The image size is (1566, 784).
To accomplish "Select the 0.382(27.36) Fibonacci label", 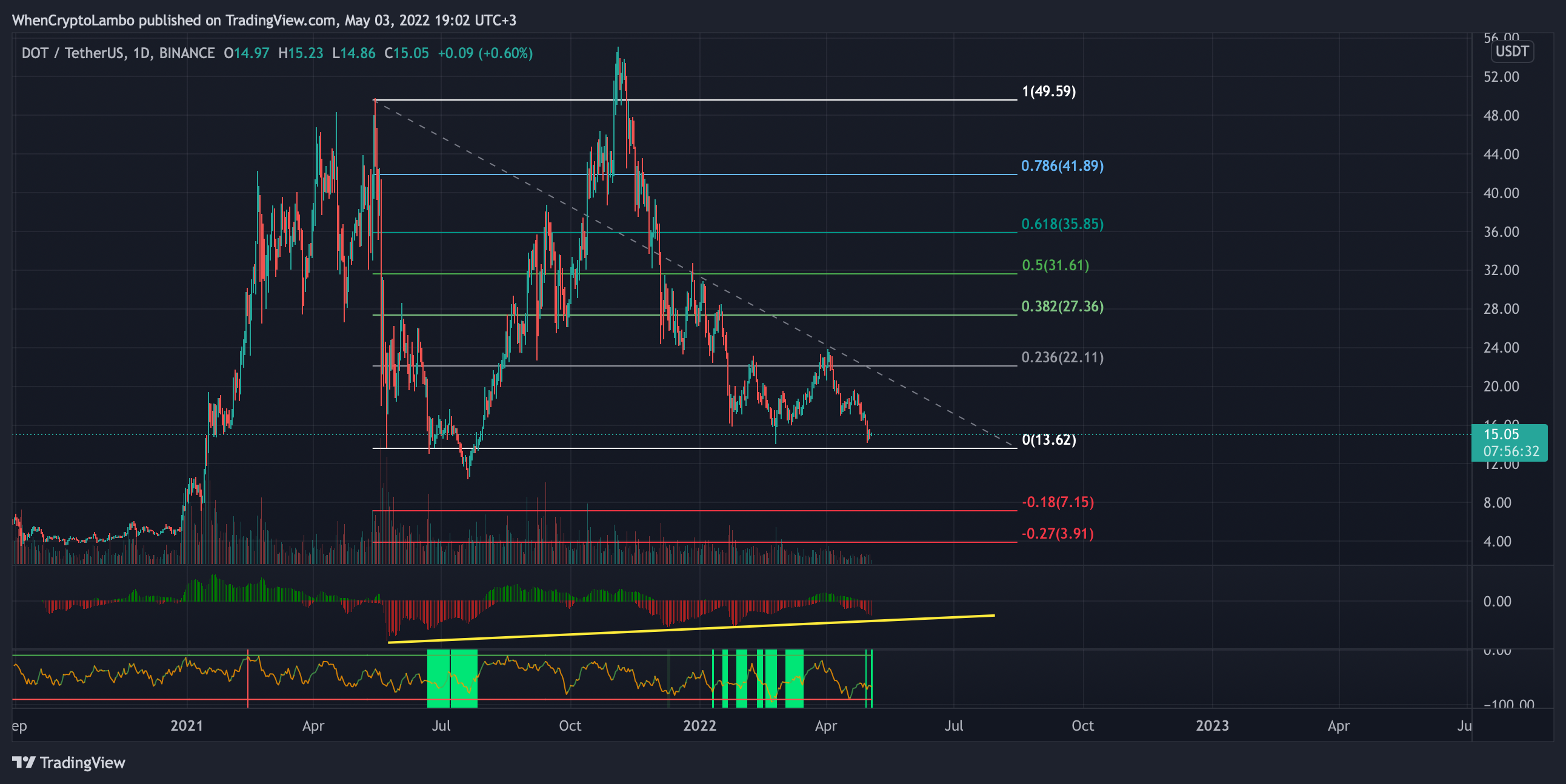I will pyautogui.click(x=1062, y=307).
